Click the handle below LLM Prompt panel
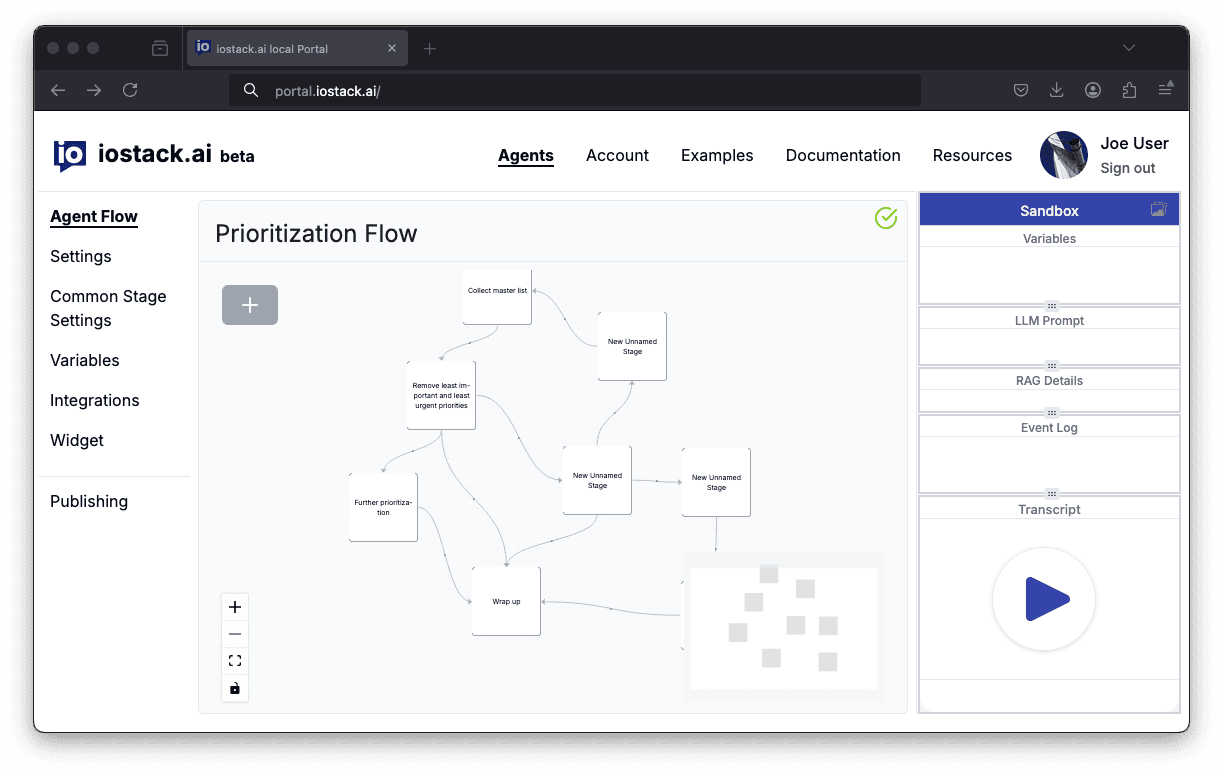Image resolution: width=1223 pixels, height=774 pixels. 1051,366
